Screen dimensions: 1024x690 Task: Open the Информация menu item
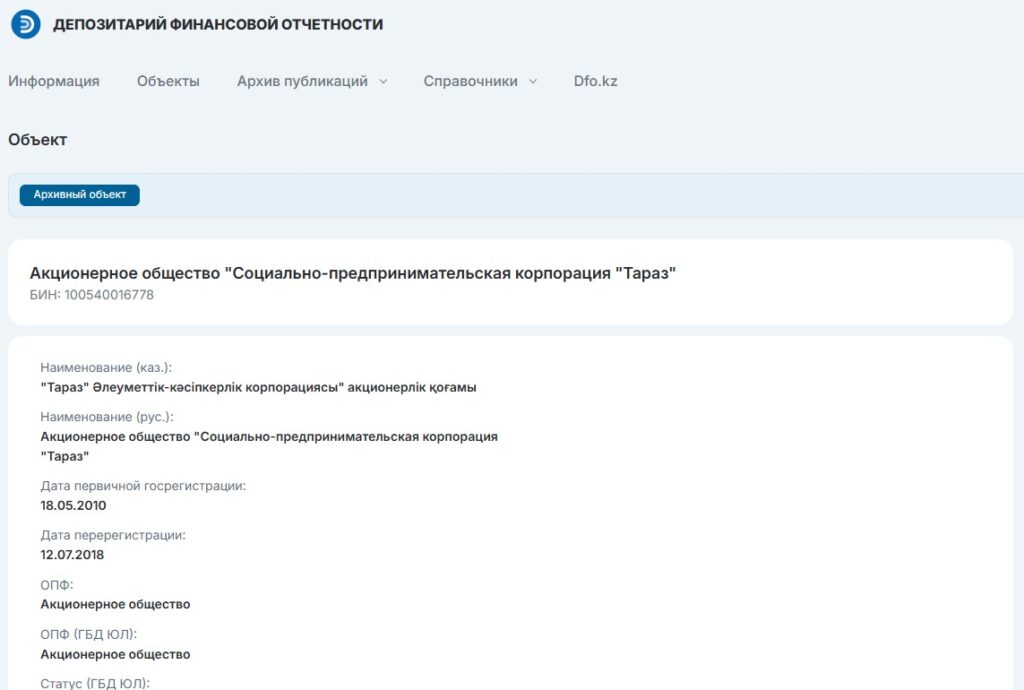[54, 81]
